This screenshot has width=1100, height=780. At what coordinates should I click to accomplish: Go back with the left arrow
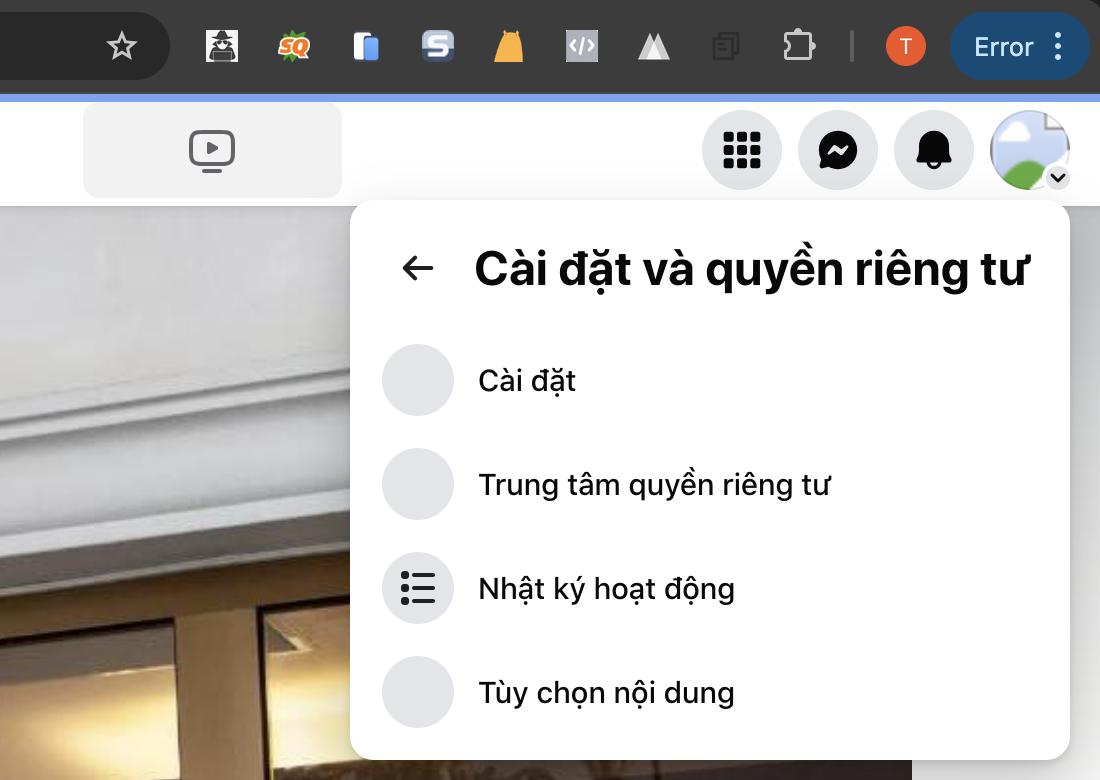(417, 268)
